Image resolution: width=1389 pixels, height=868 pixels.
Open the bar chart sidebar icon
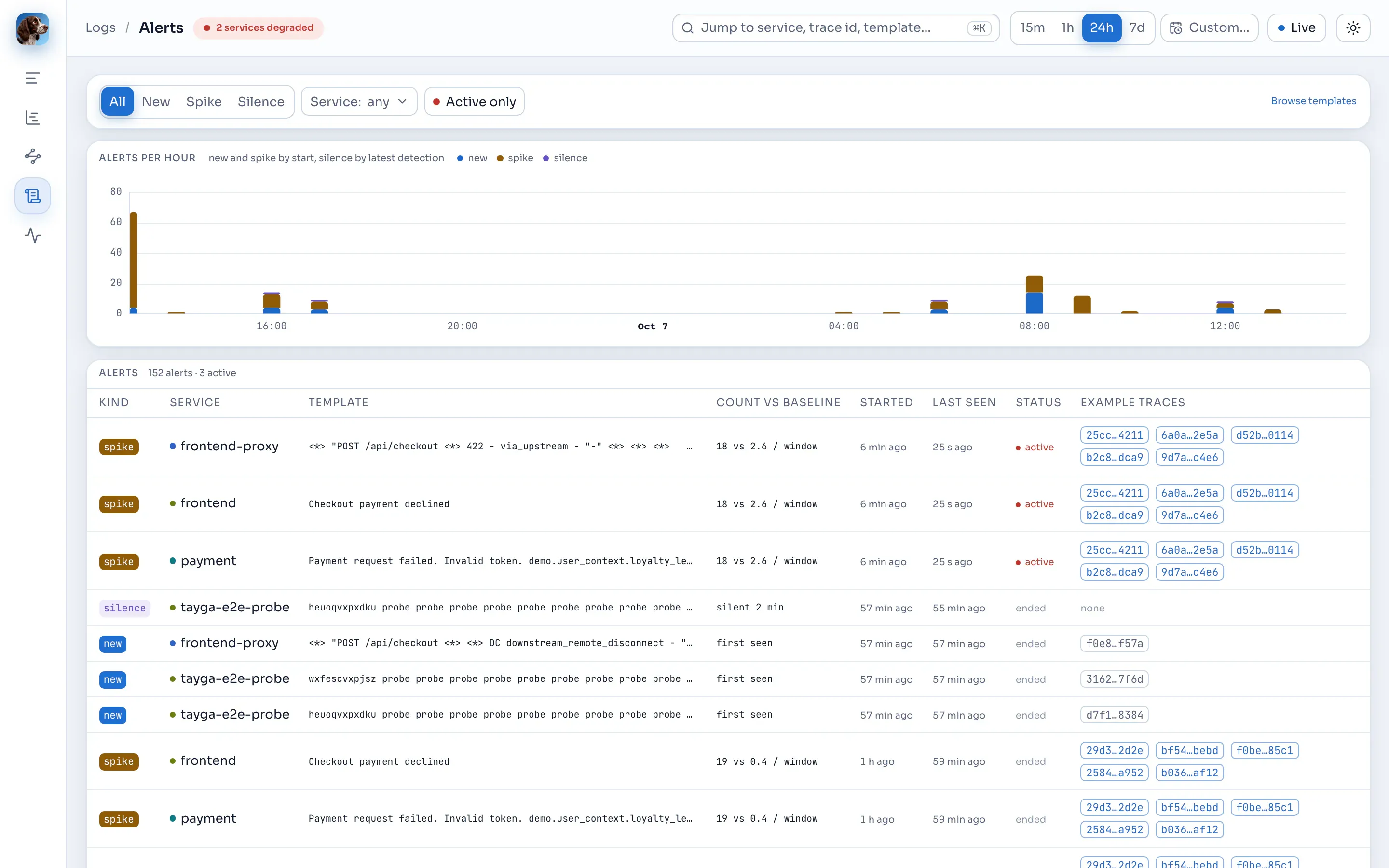[x=33, y=118]
